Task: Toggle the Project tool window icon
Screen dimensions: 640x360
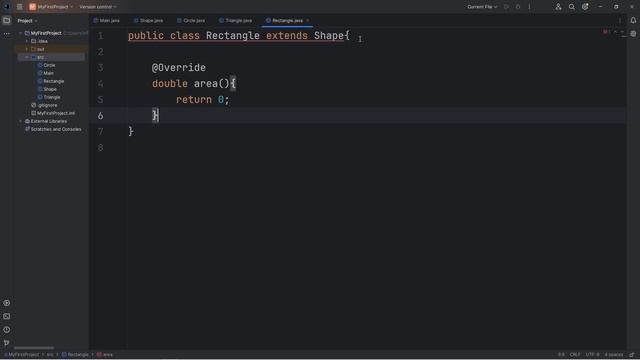Action: click(x=7, y=20)
